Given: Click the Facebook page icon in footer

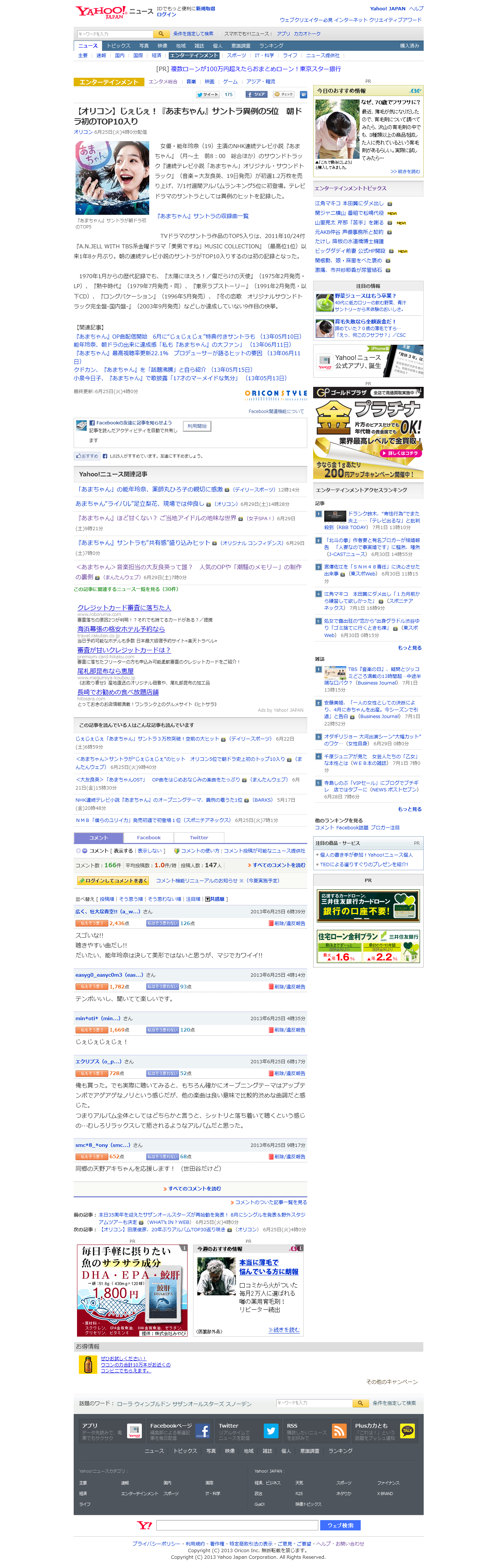Looking at the screenshot, I should (x=203, y=1431).
